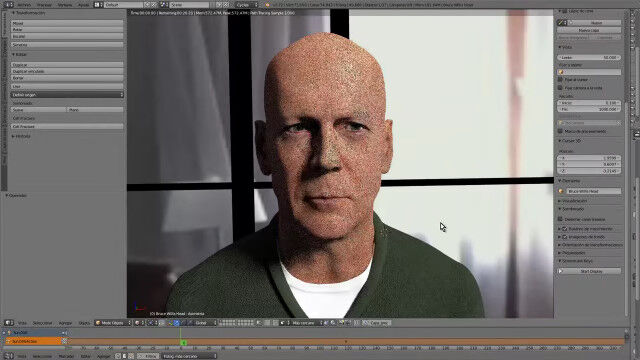Toggle Marco de procesamiento checkbox
640x360 pixels.
point(560,131)
